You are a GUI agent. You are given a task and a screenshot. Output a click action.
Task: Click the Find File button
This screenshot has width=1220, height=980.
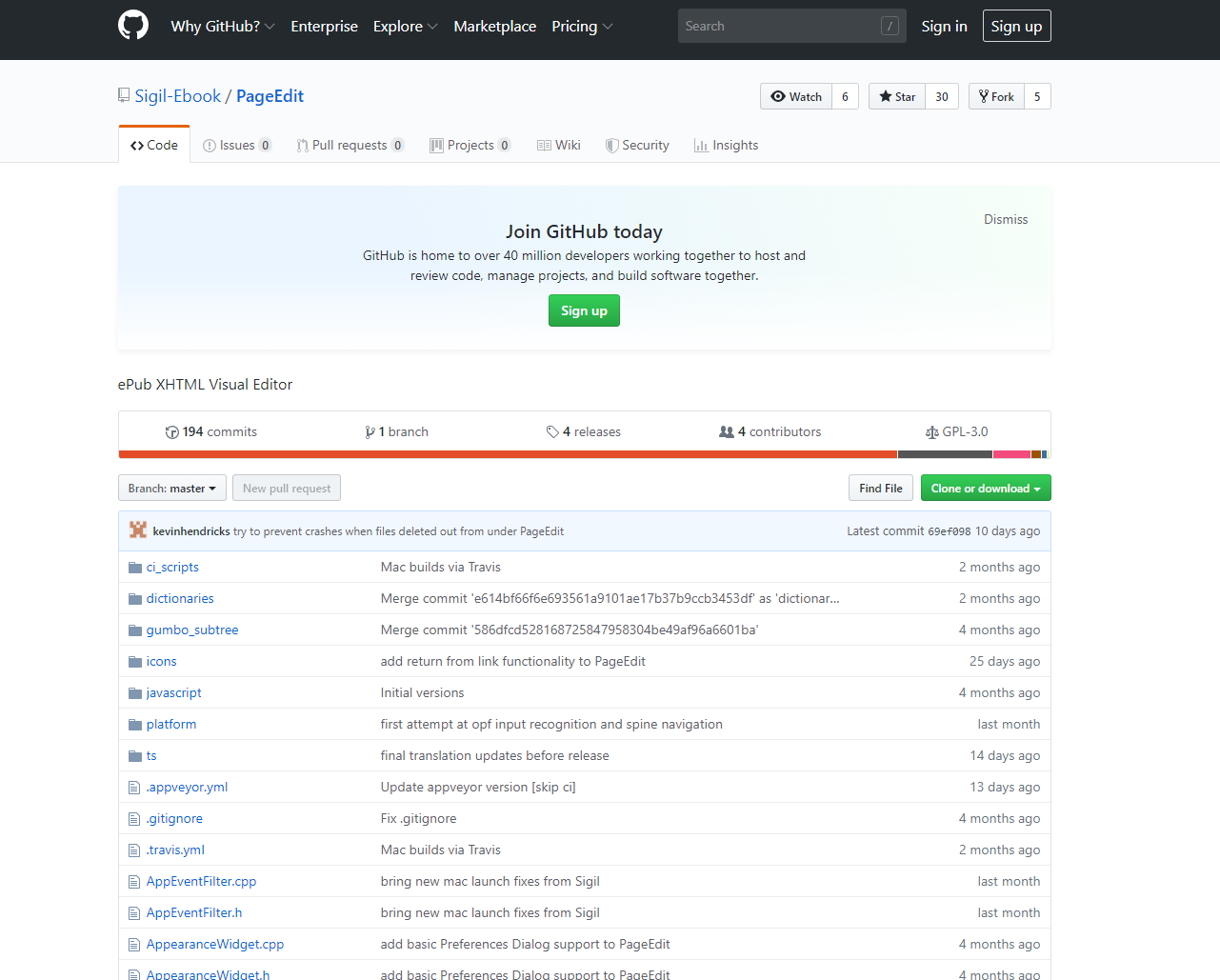(881, 488)
